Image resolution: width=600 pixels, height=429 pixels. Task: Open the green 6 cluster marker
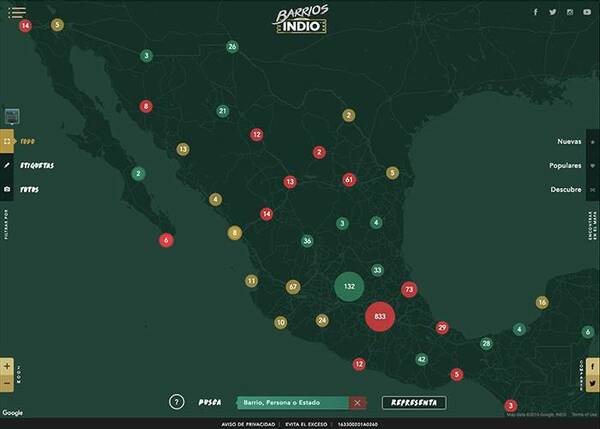[588, 331]
